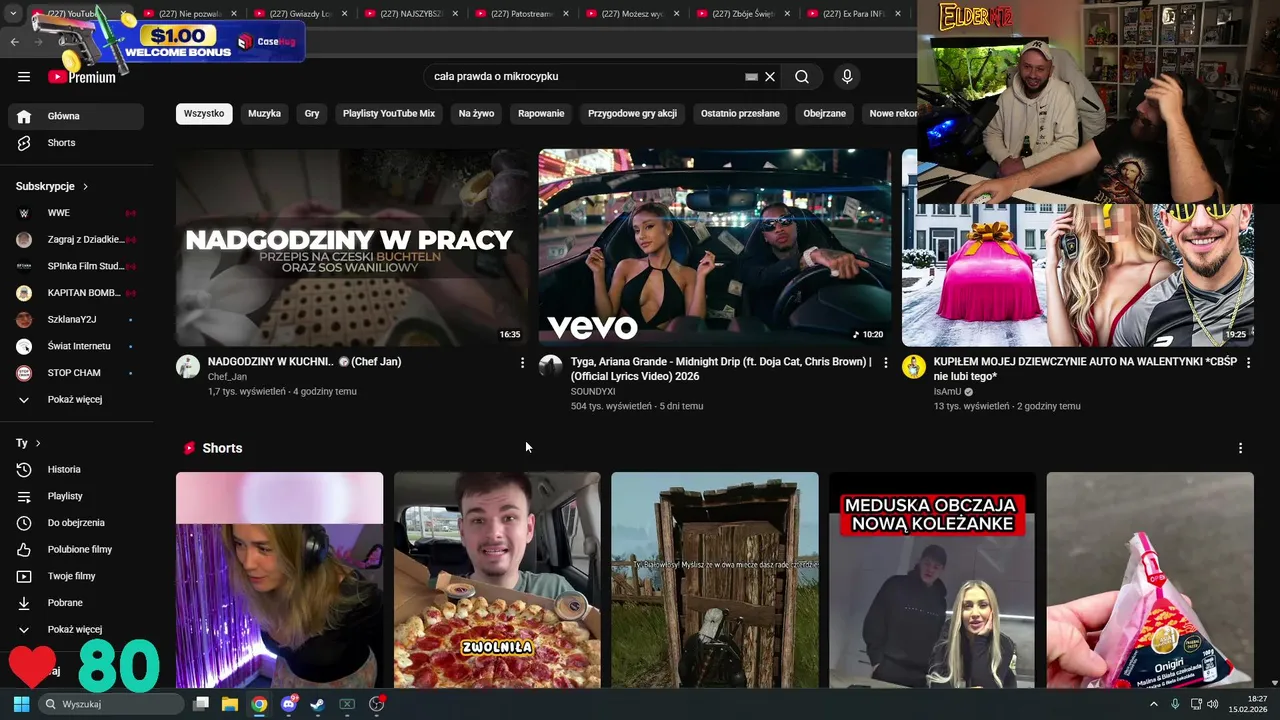Select the Rapowanie chip
The height and width of the screenshot is (720, 1280).
(541, 113)
